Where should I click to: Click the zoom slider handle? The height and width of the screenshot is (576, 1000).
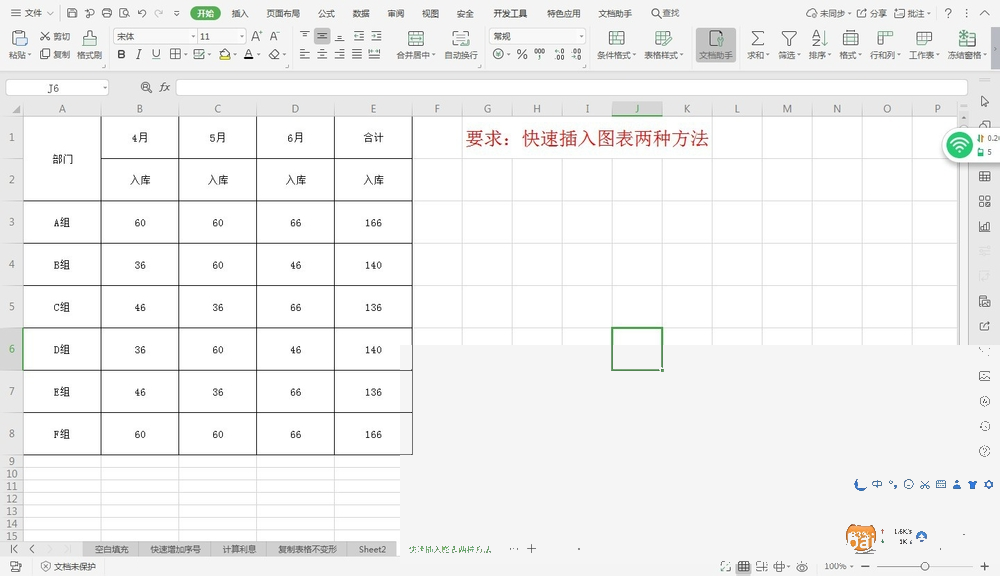pos(925,566)
